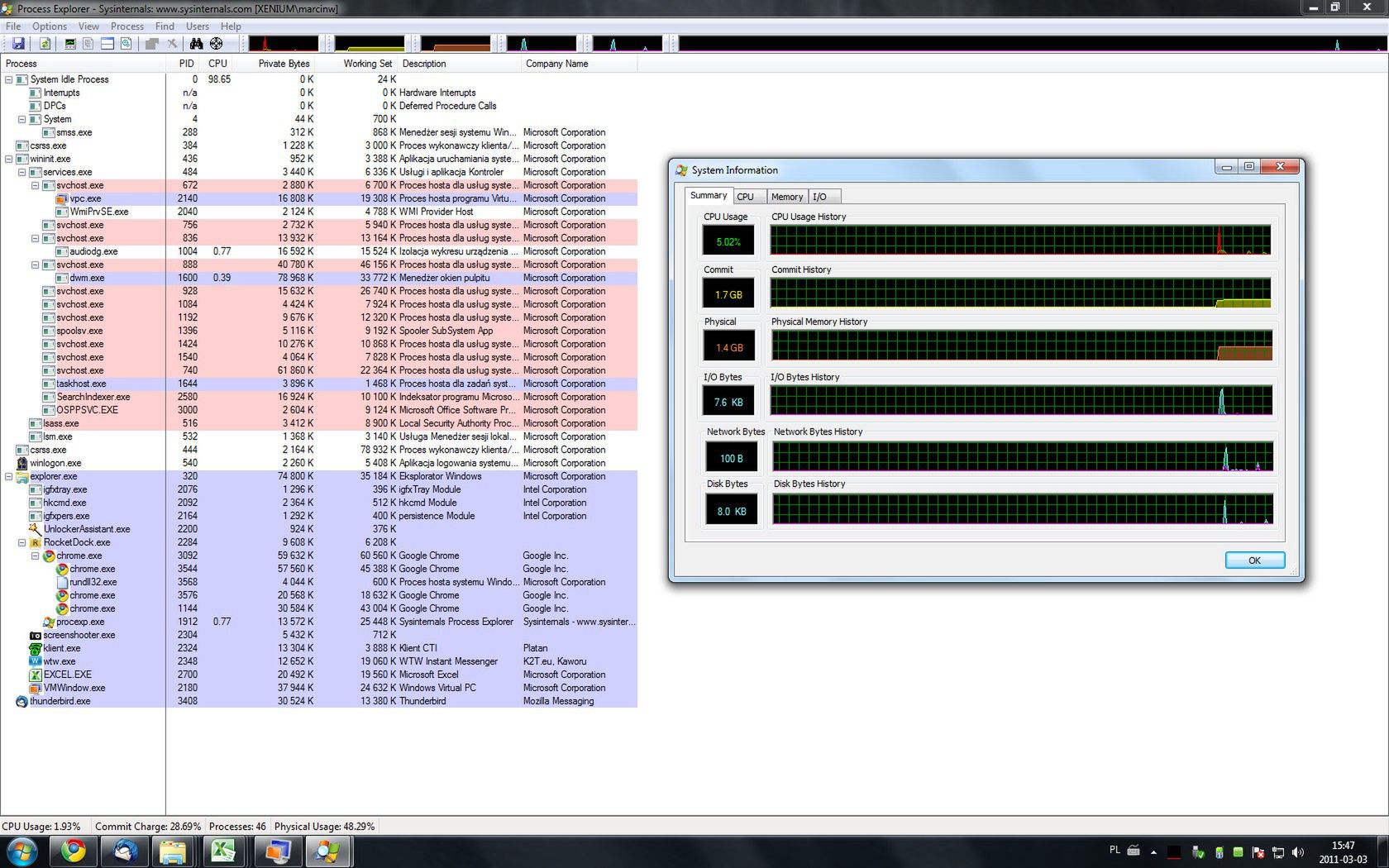Viewport: 1389px width, 868px height.
Task: Click the Kill Process X icon
Action: 172,44
